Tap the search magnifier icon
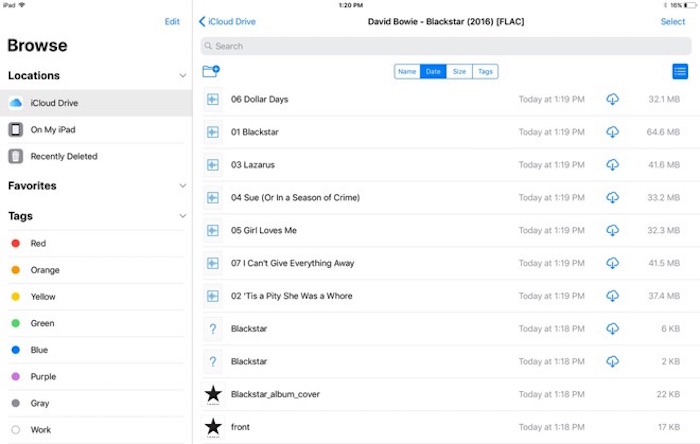 coord(208,46)
